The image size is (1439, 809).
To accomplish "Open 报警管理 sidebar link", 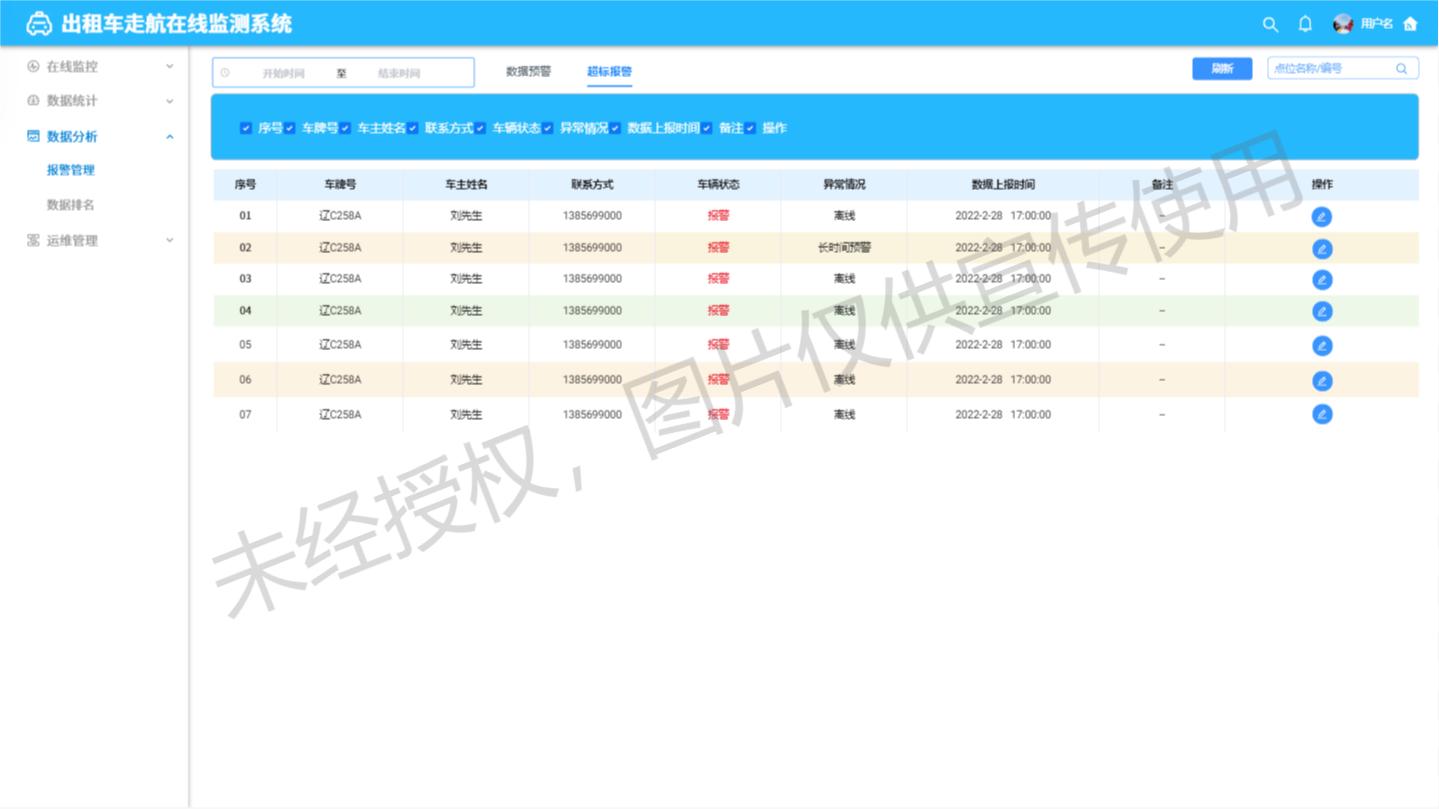I will (70, 170).
